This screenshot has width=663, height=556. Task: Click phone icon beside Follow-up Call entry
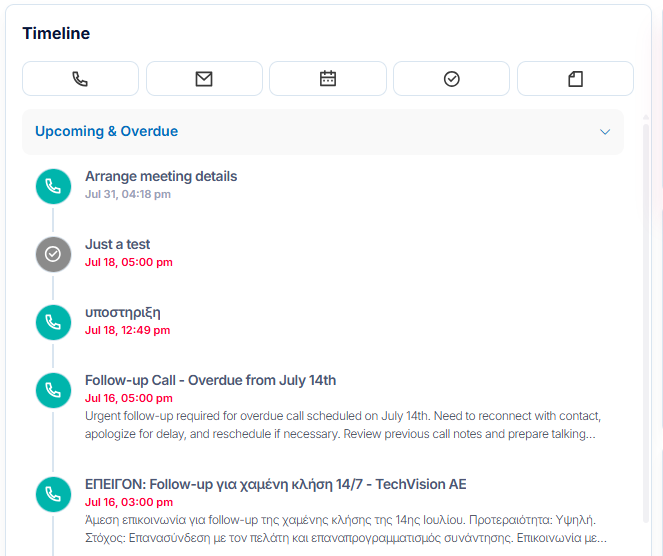pyautogui.click(x=53, y=390)
